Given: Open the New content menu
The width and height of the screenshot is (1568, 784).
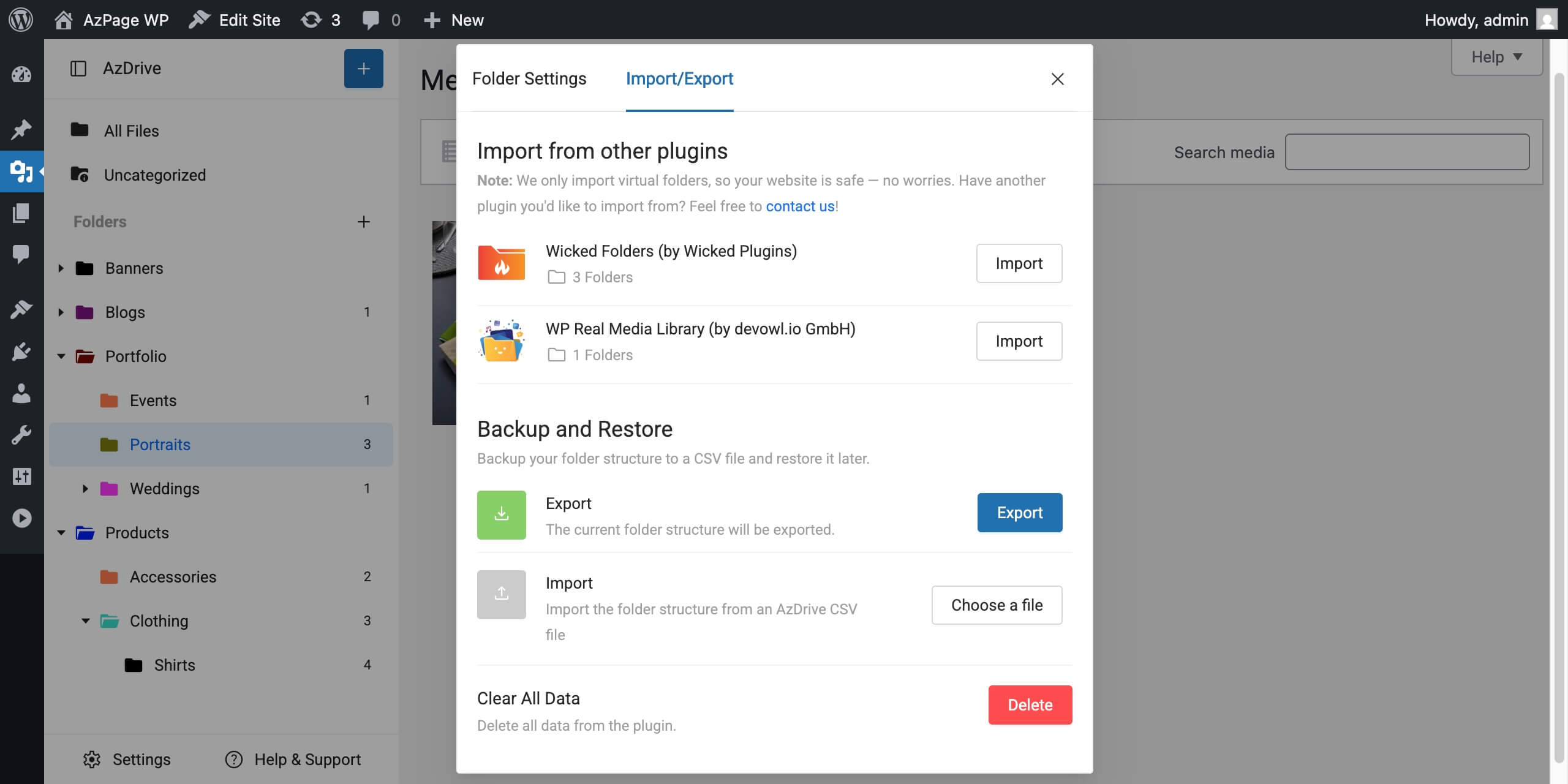Looking at the screenshot, I should (453, 20).
